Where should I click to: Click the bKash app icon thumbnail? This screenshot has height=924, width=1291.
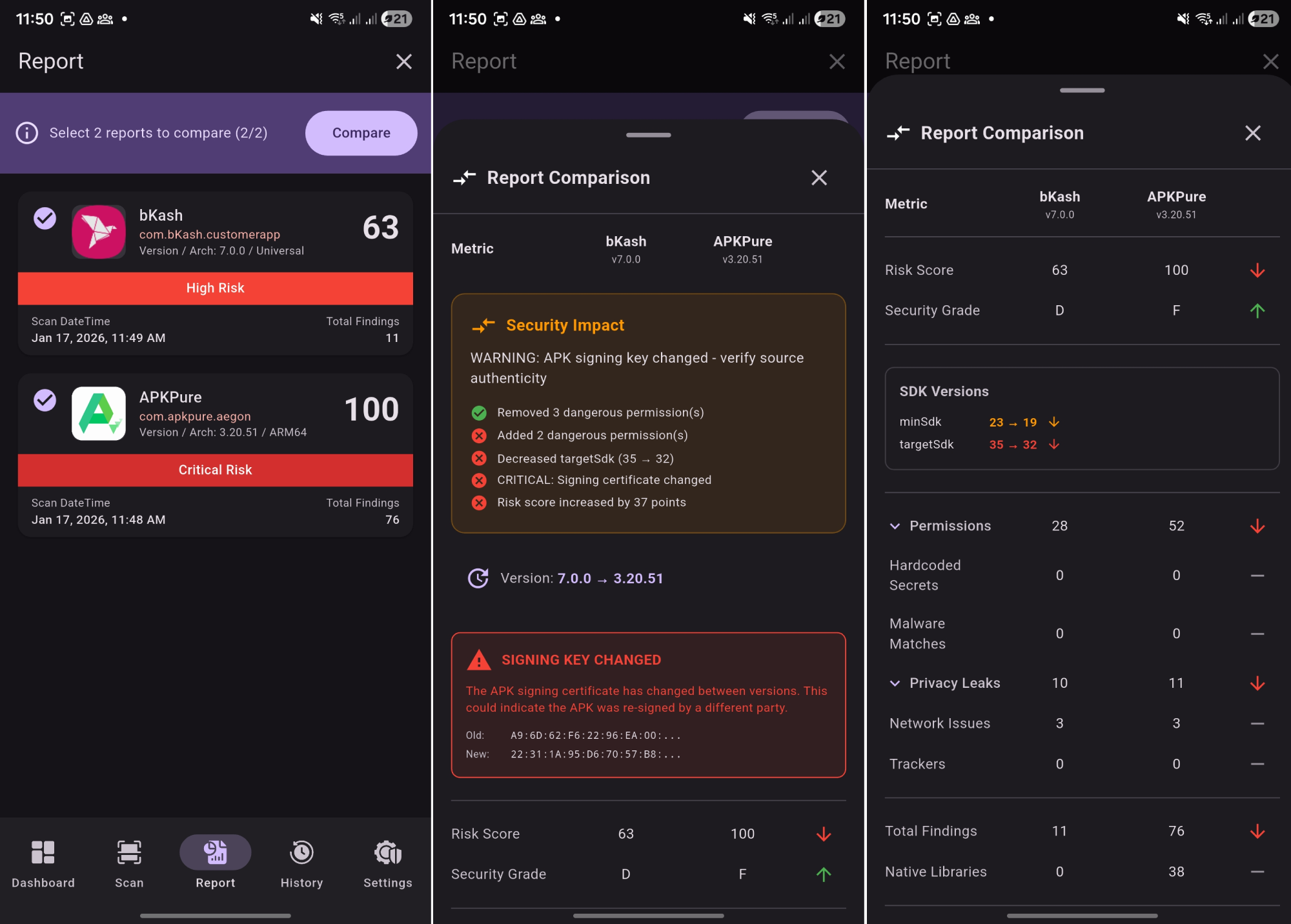99,232
